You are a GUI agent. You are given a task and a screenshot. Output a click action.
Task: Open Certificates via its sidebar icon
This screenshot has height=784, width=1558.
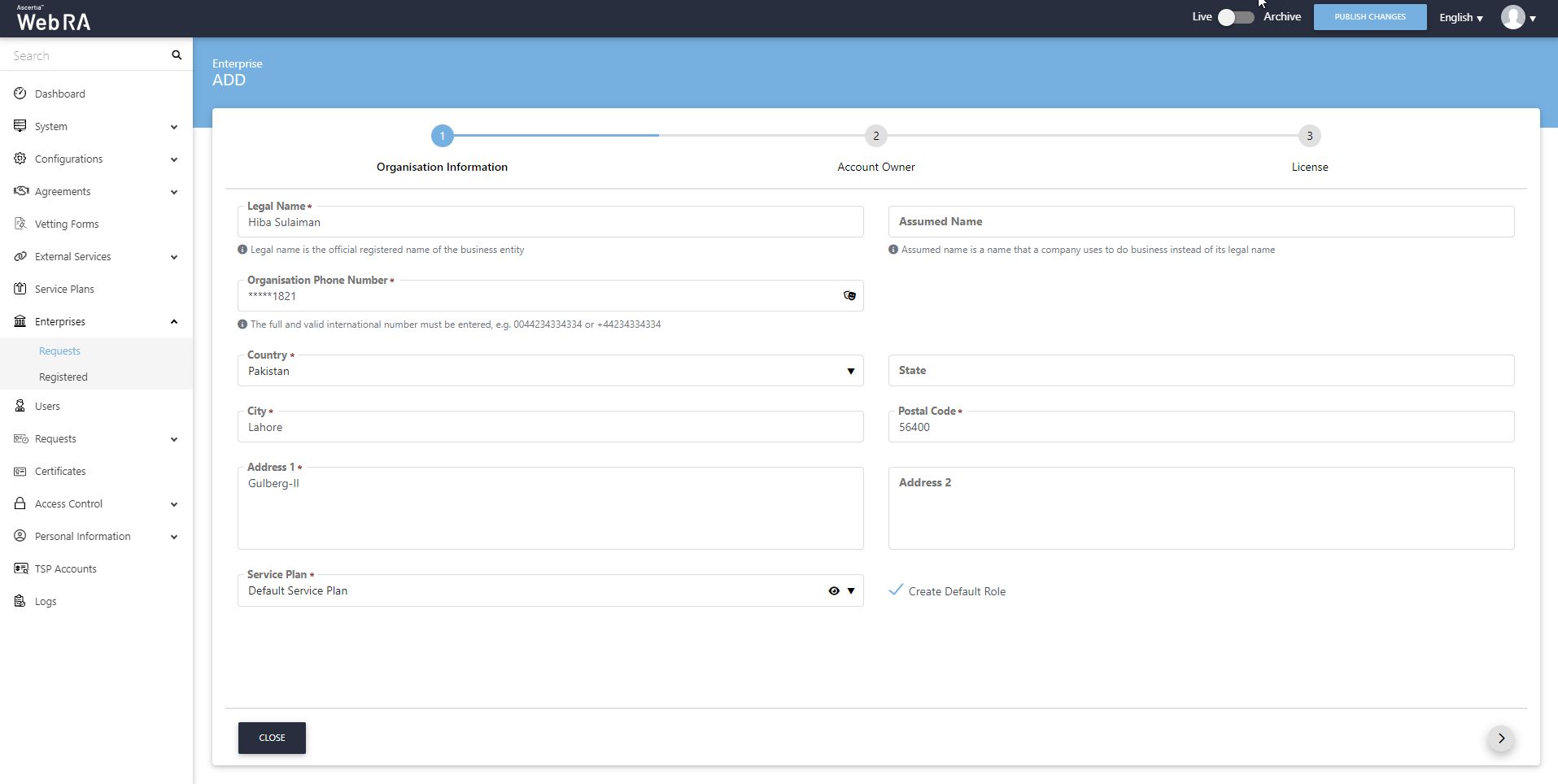click(20, 471)
